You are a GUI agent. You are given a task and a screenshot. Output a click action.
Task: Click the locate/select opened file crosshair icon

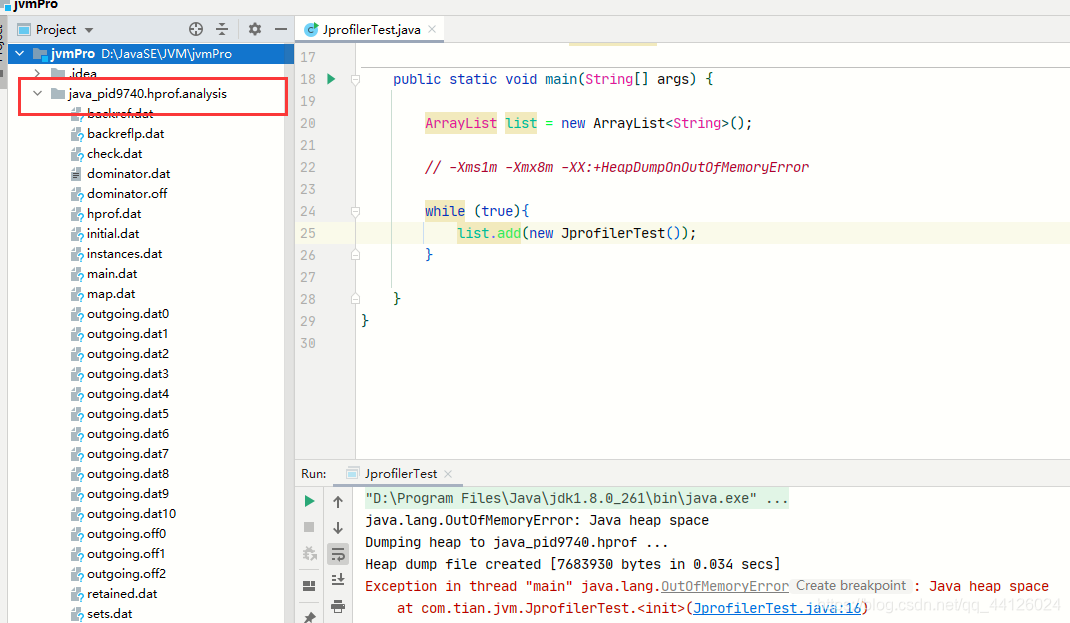point(196,29)
